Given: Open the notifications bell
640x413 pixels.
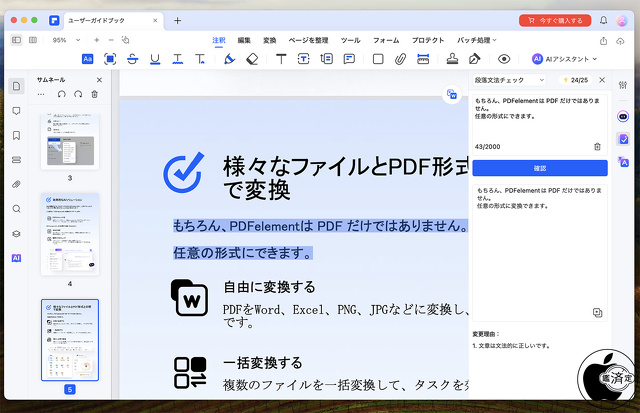Looking at the screenshot, I should 603,20.
